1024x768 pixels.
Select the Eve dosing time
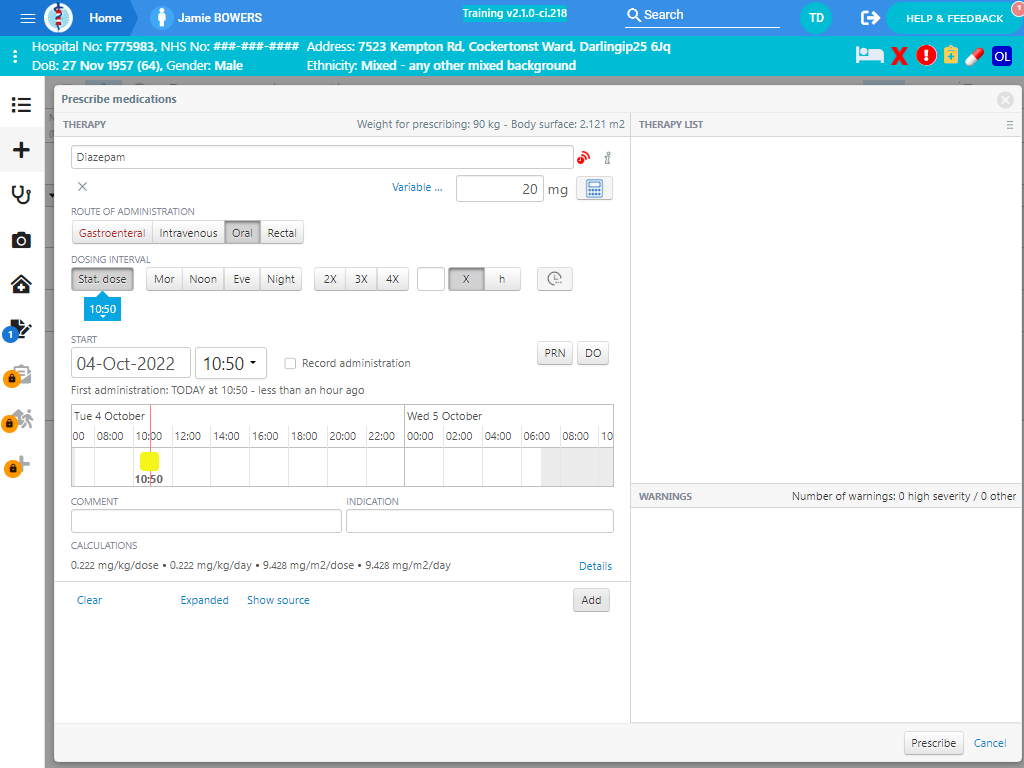pos(242,279)
